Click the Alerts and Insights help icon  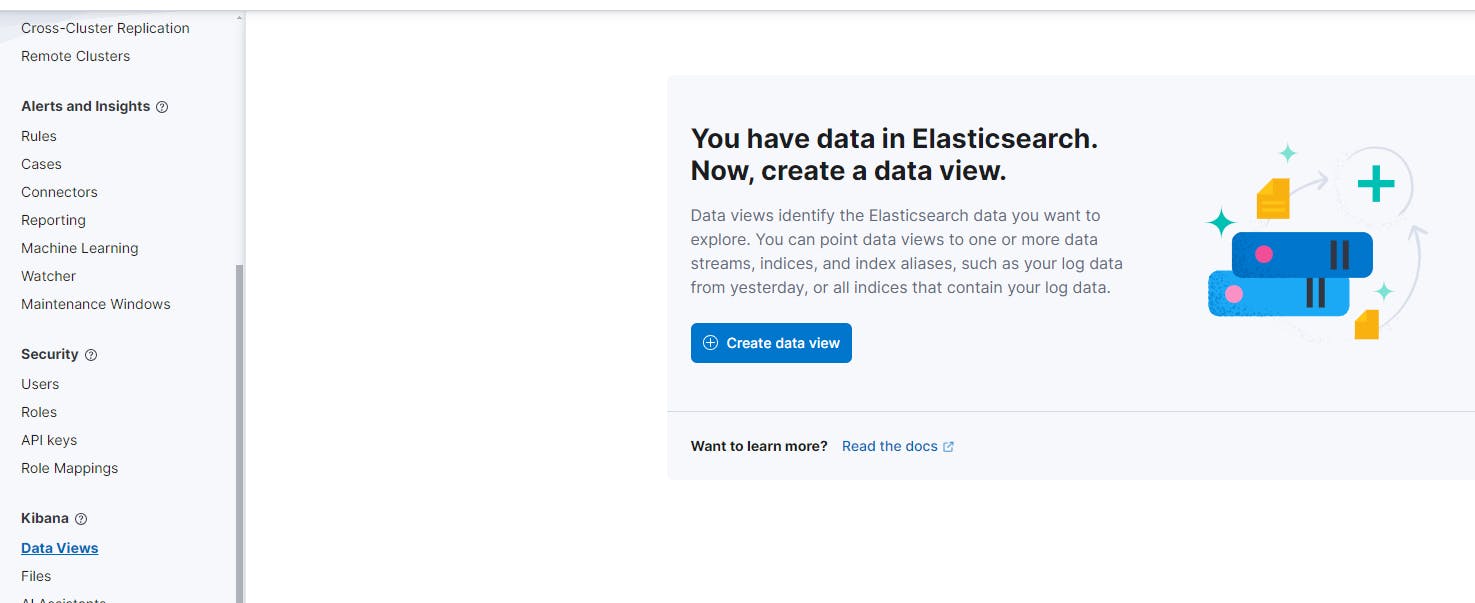click(162, 107)
